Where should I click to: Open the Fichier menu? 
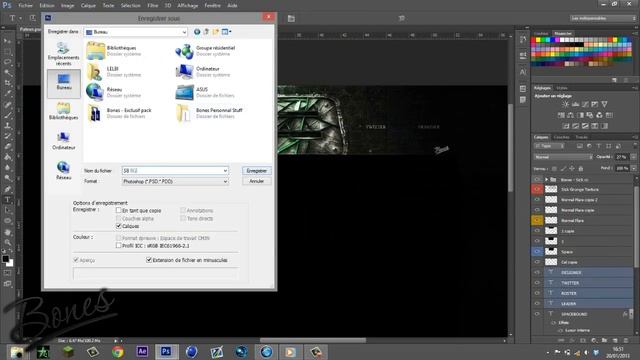(25, 6)
